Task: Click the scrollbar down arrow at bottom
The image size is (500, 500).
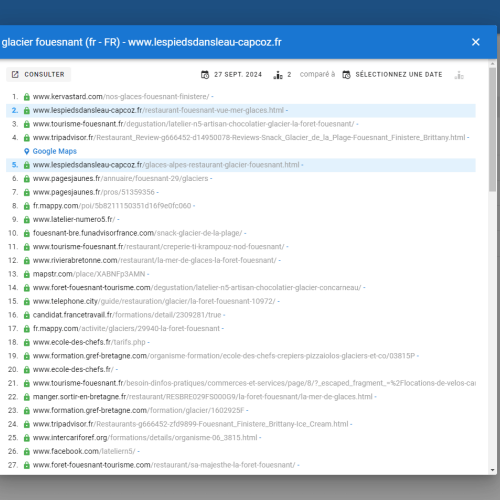Action: (493, 470)
